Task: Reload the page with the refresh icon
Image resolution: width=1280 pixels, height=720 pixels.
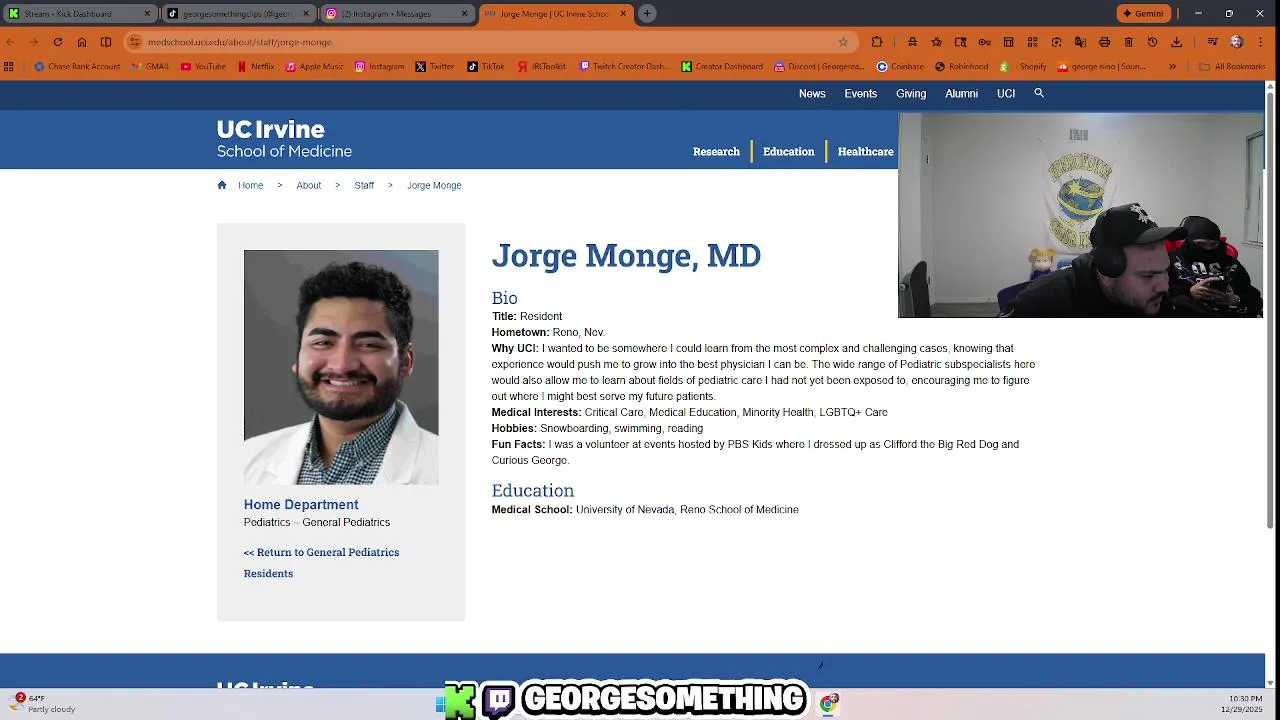Action: [58, 42]
